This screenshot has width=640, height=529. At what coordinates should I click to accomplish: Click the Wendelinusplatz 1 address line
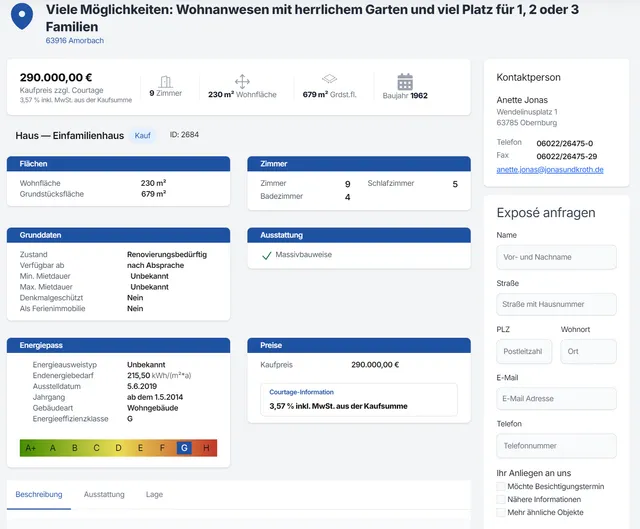(527, 112)
